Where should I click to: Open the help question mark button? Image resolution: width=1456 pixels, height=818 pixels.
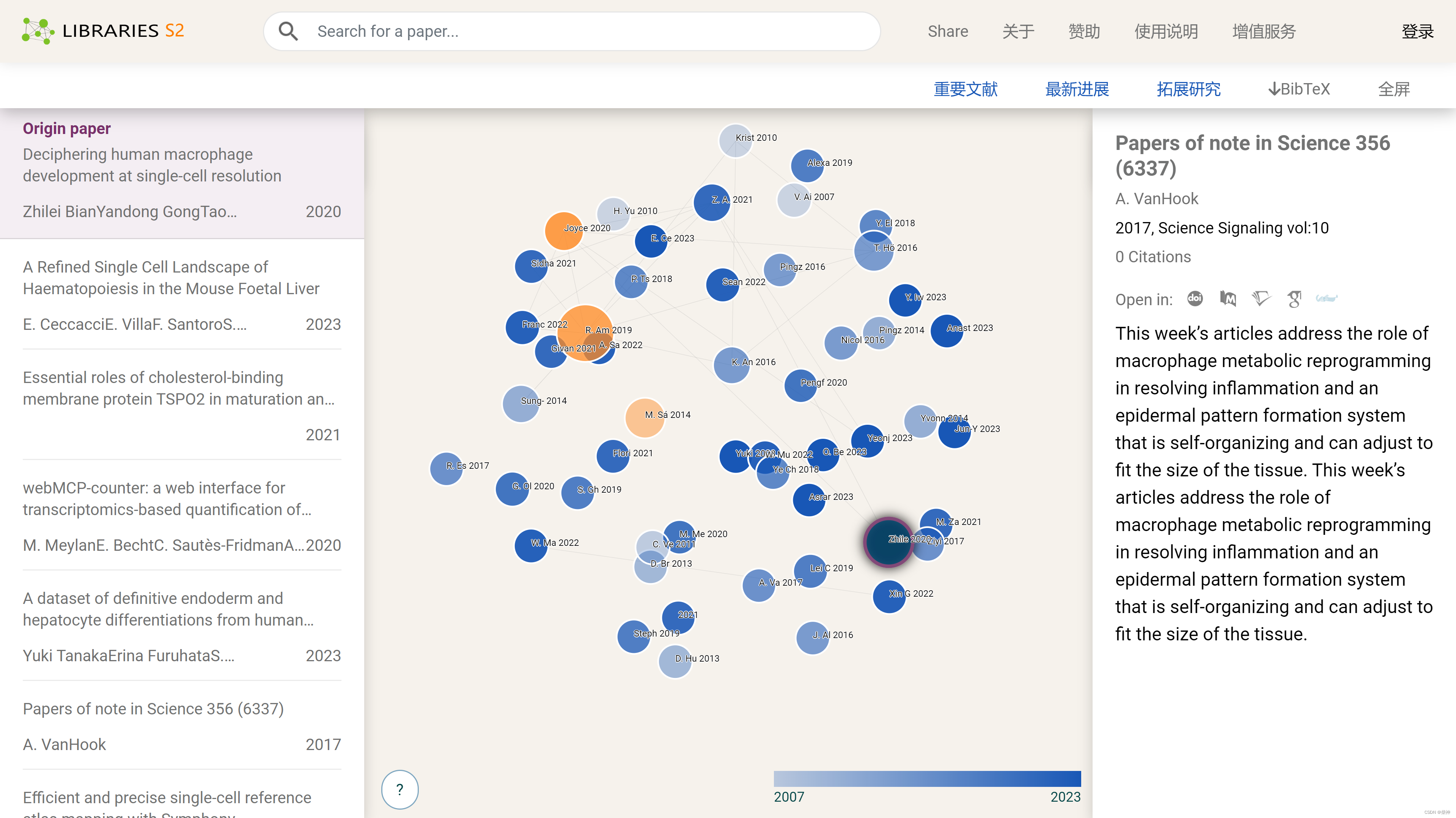click(399, 789)
